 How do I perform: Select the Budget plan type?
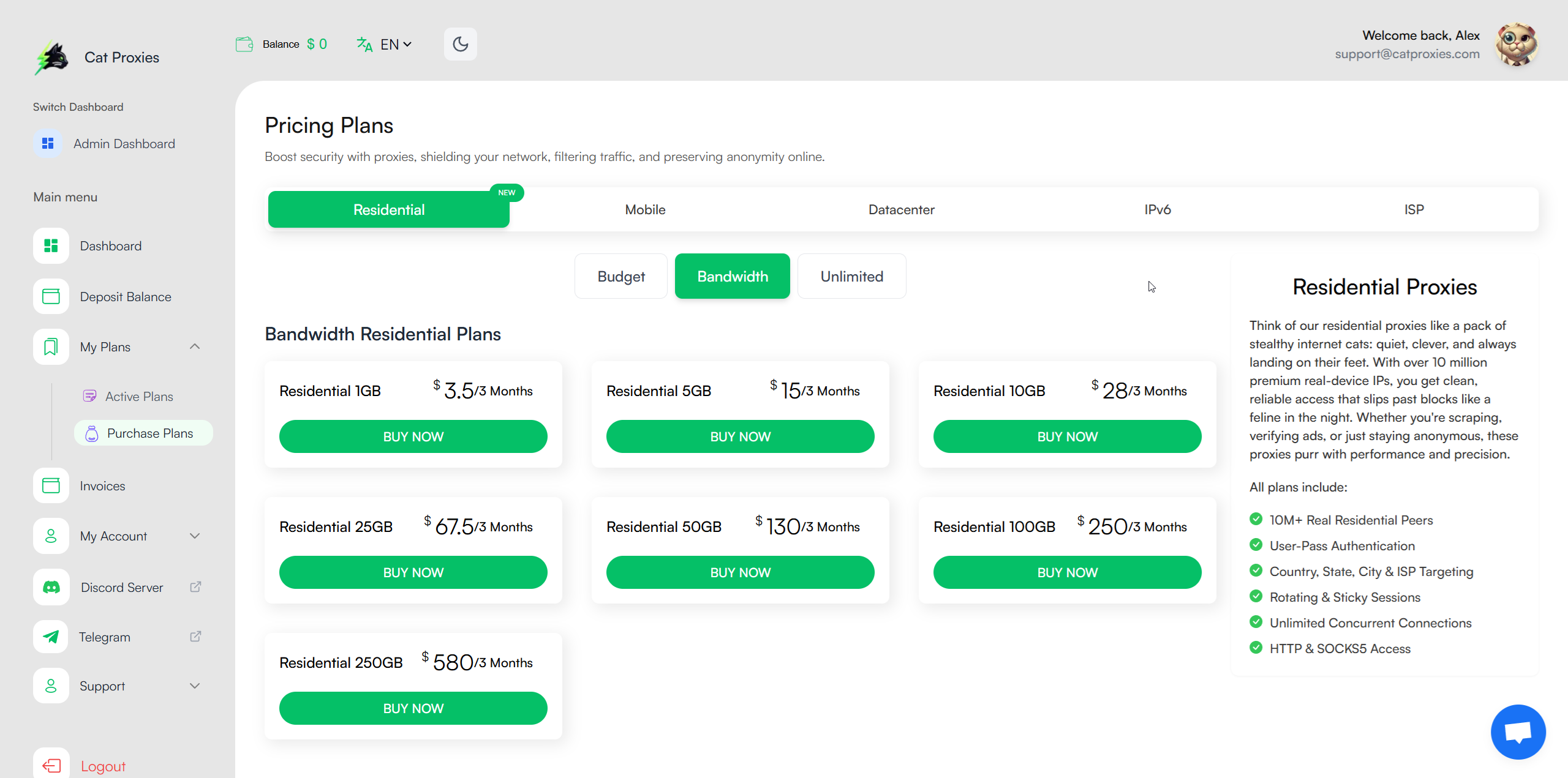(x=620, y=276)
